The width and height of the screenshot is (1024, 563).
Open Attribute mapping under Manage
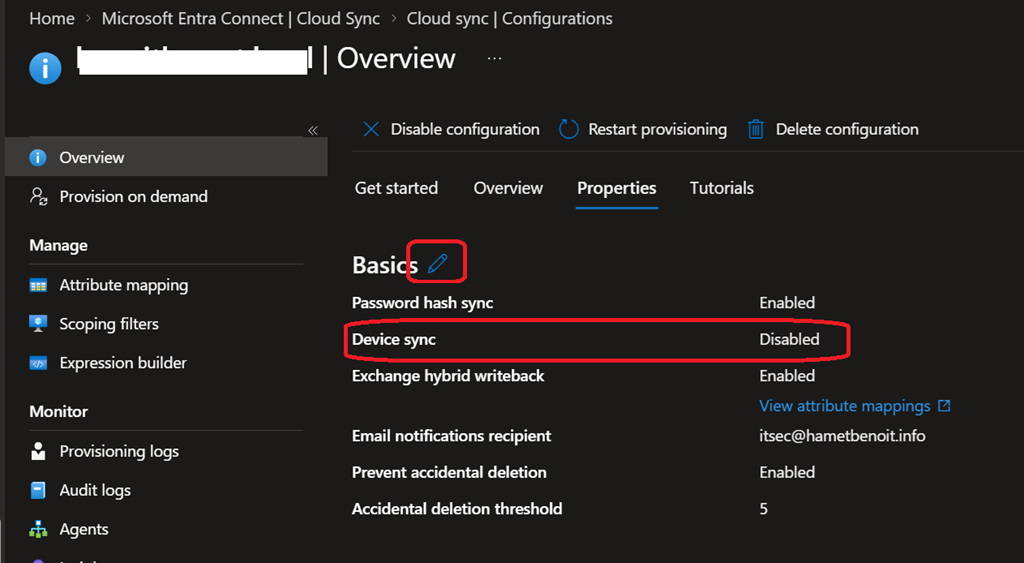click(123, 285)
